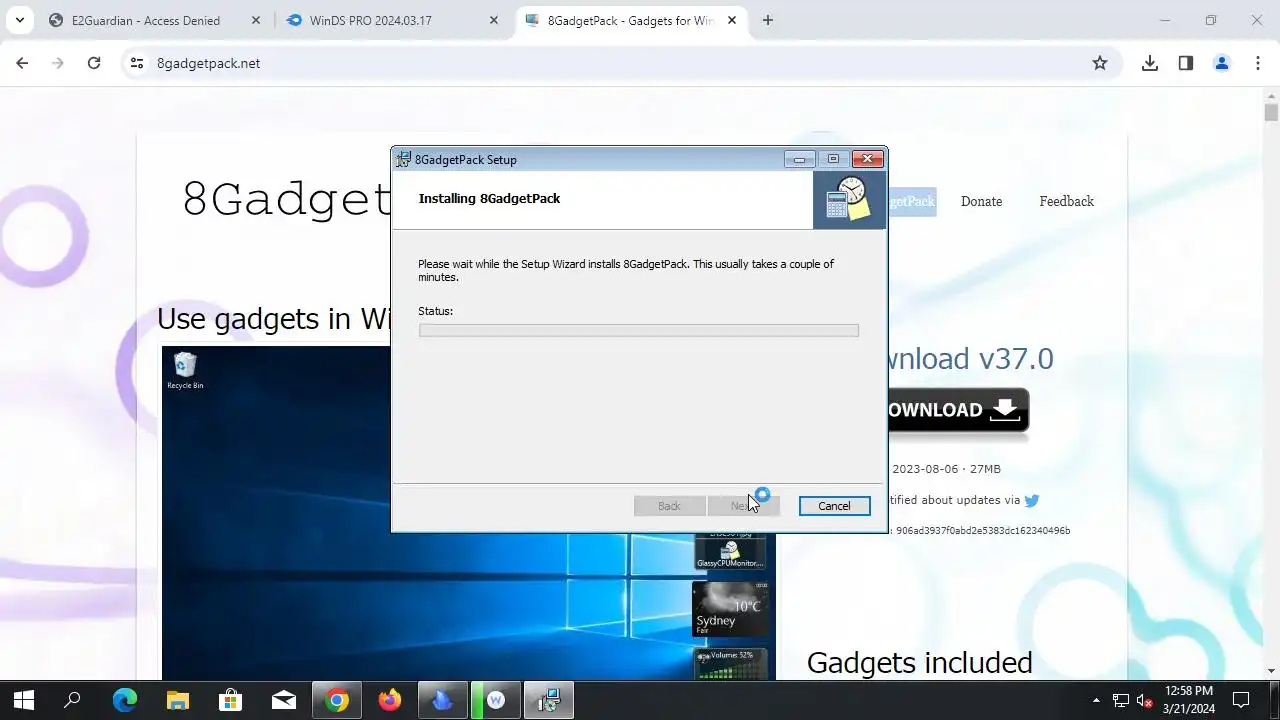Click the calculator and clock installer banner image
The height and width of the screenshot is (720, 1280).
(849, 200)
